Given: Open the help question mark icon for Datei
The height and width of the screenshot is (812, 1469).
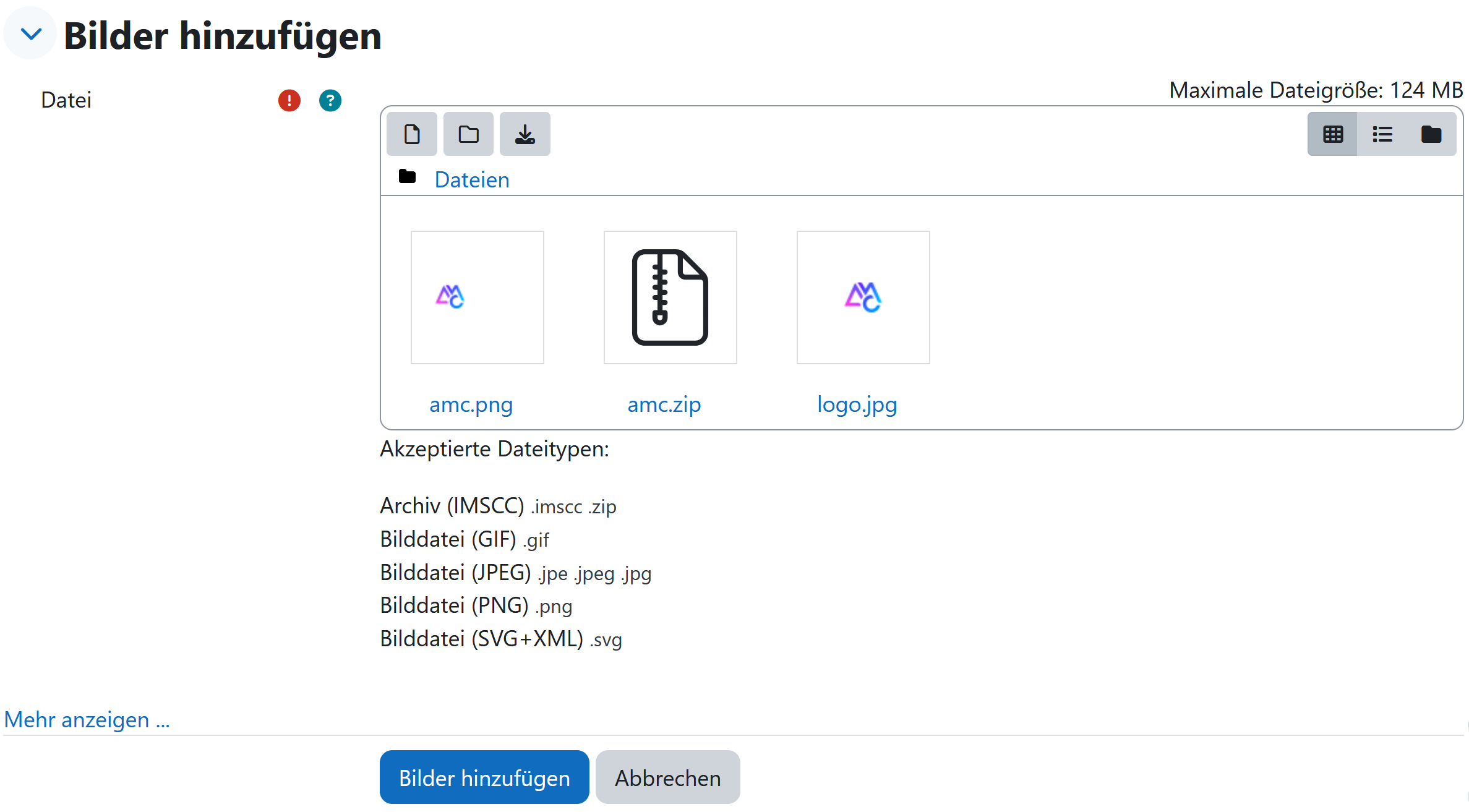Looking at the screenshot, I should click(330, 100).
